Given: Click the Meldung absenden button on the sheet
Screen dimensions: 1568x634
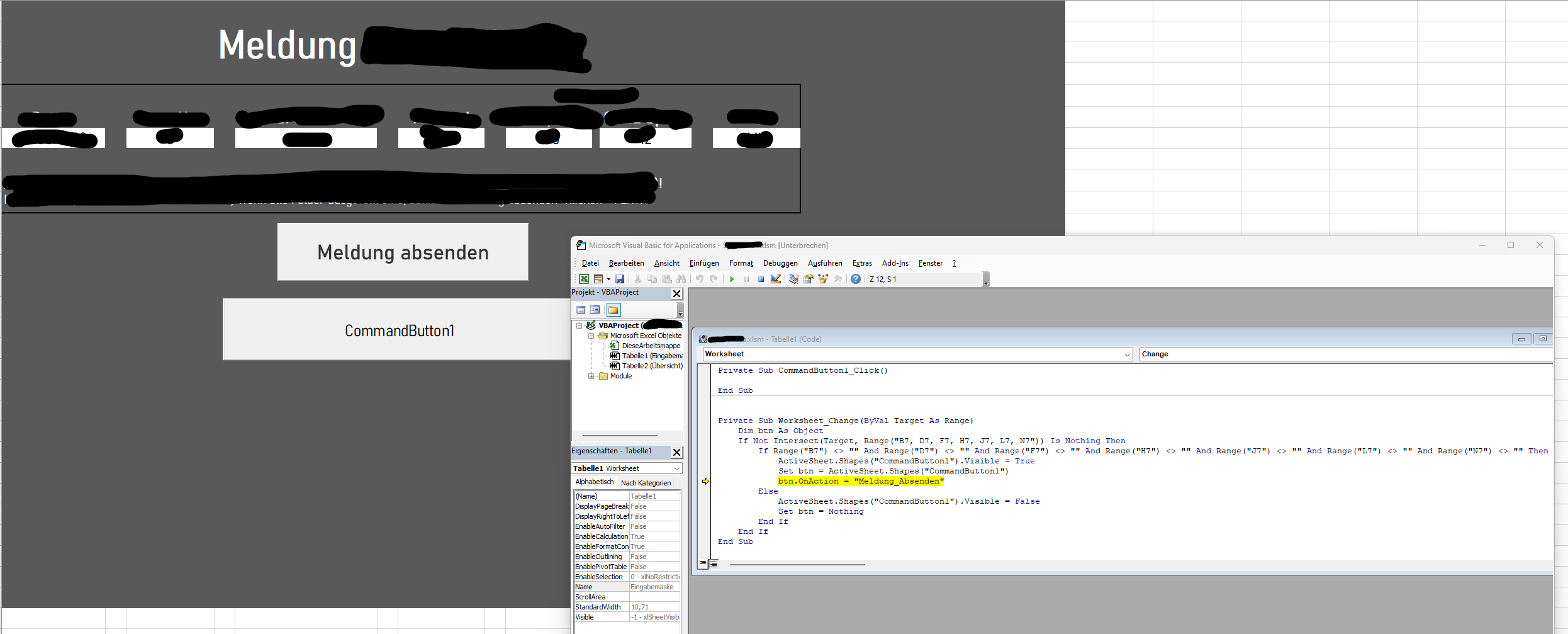Looking at the screenshot, I should point(403,252).
